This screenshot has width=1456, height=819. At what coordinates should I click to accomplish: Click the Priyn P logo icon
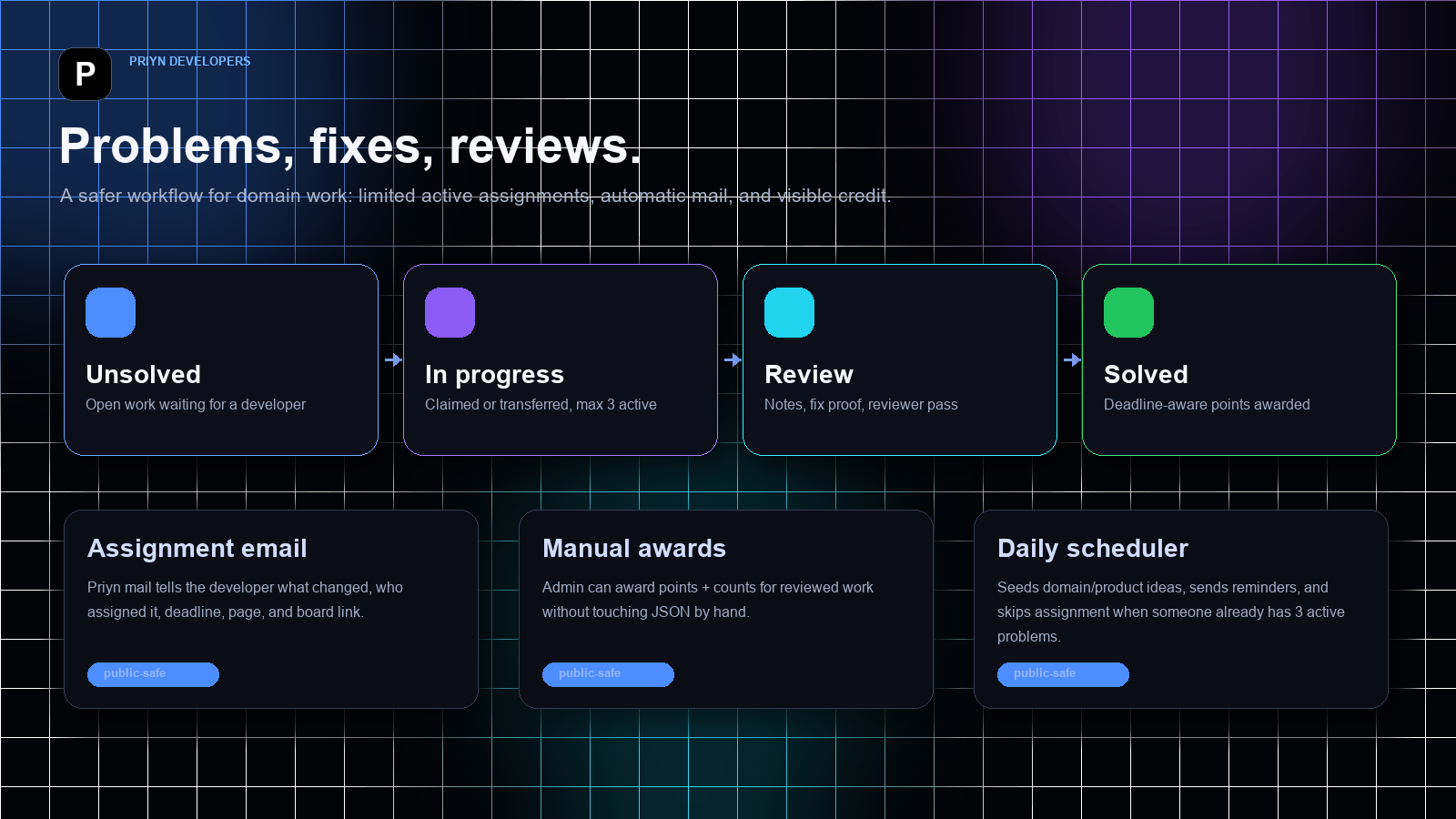(x=85, y=74)
